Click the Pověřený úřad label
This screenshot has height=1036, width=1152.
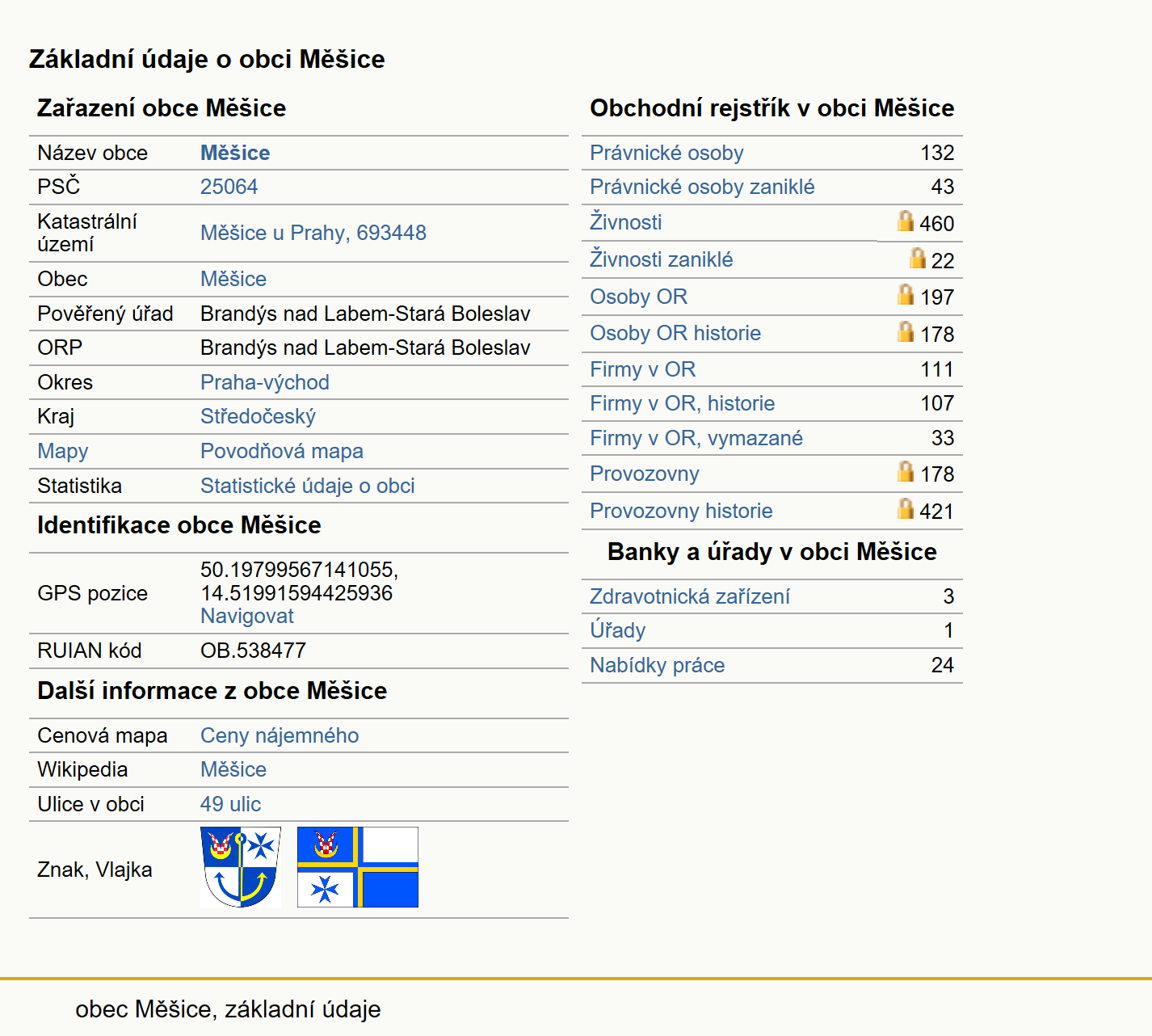click(105, 314)
